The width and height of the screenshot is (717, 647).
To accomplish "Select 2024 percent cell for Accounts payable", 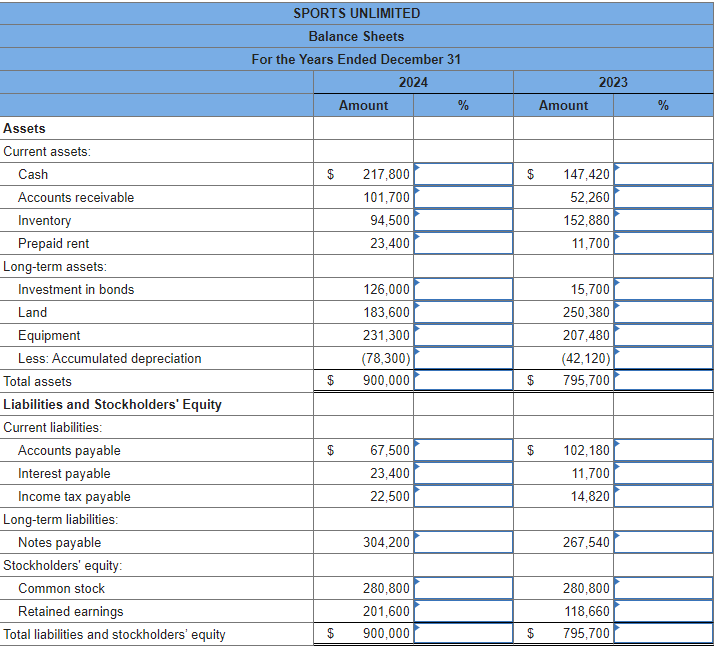I will pos(463,450).
